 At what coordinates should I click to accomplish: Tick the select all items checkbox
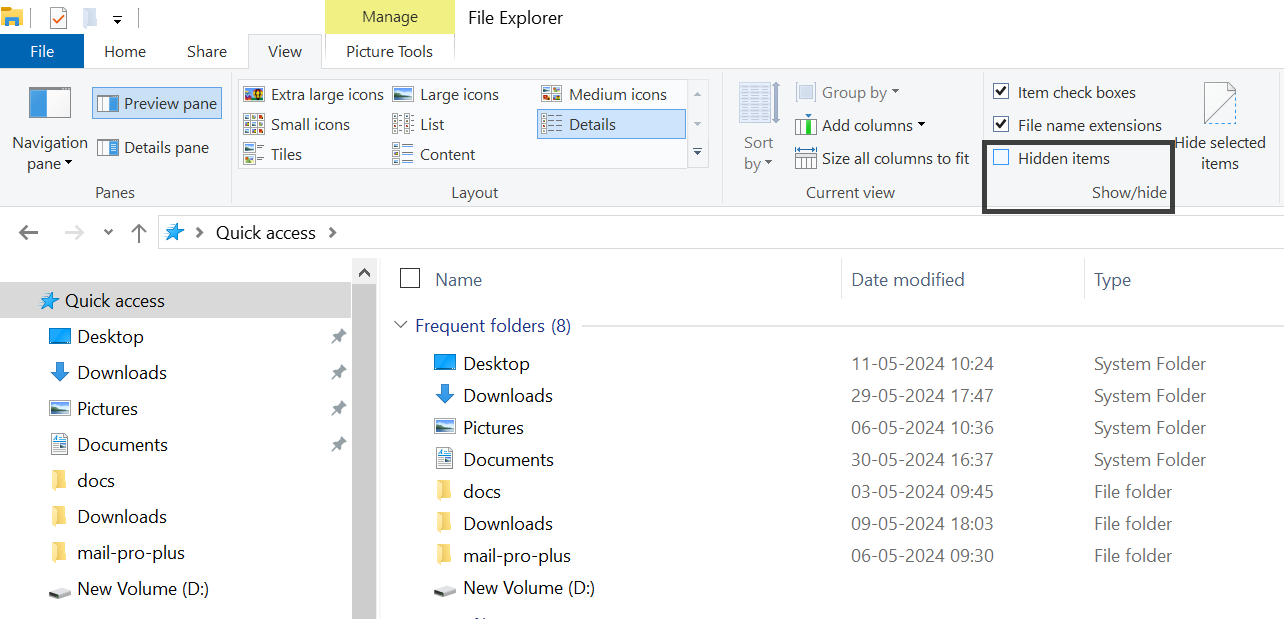click(x=409, y=279)
